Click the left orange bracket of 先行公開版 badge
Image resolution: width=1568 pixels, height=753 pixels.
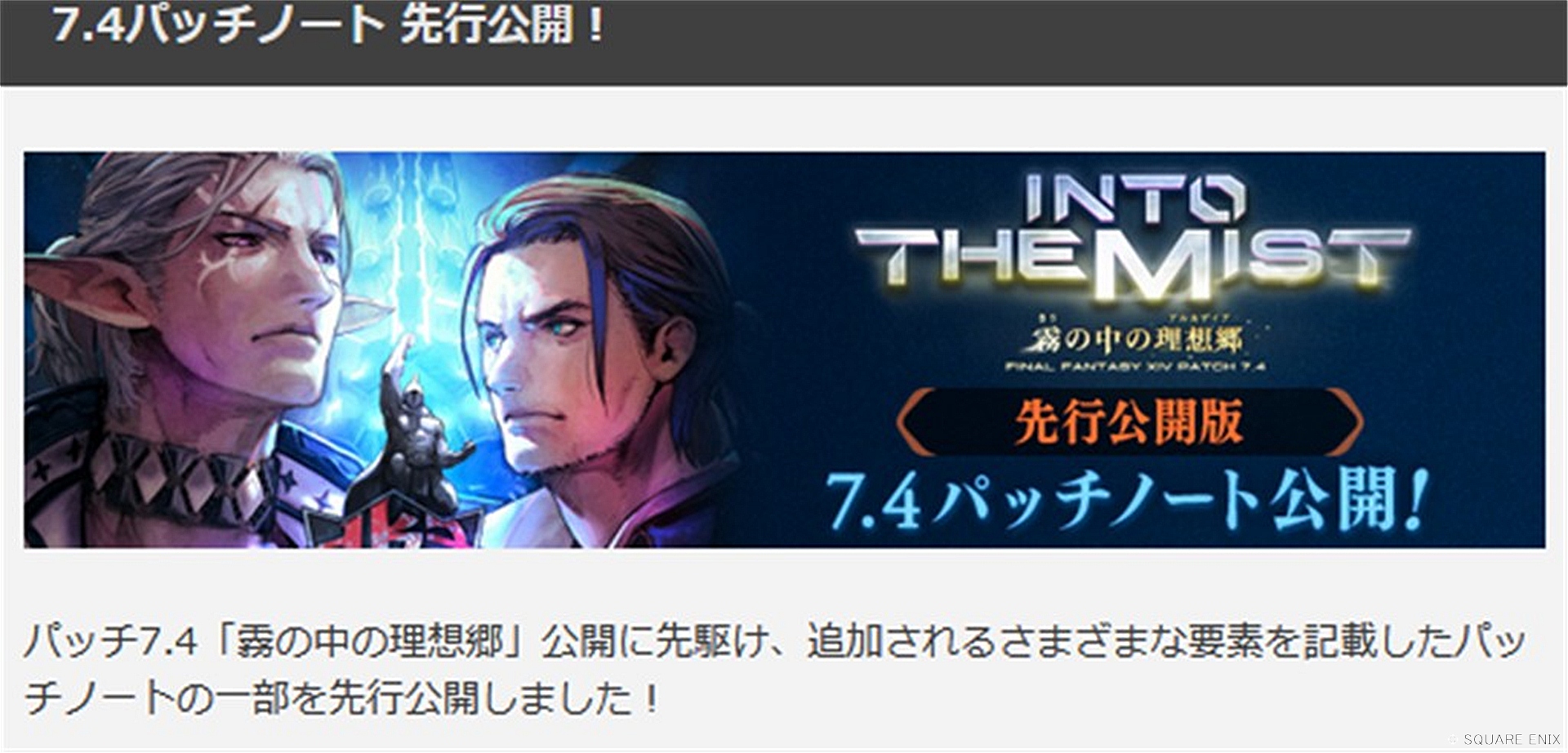(x=916, y=423)
